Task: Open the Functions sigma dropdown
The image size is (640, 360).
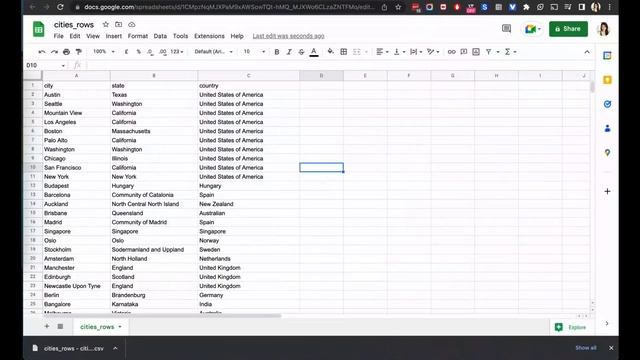Action: pos(510,52)
